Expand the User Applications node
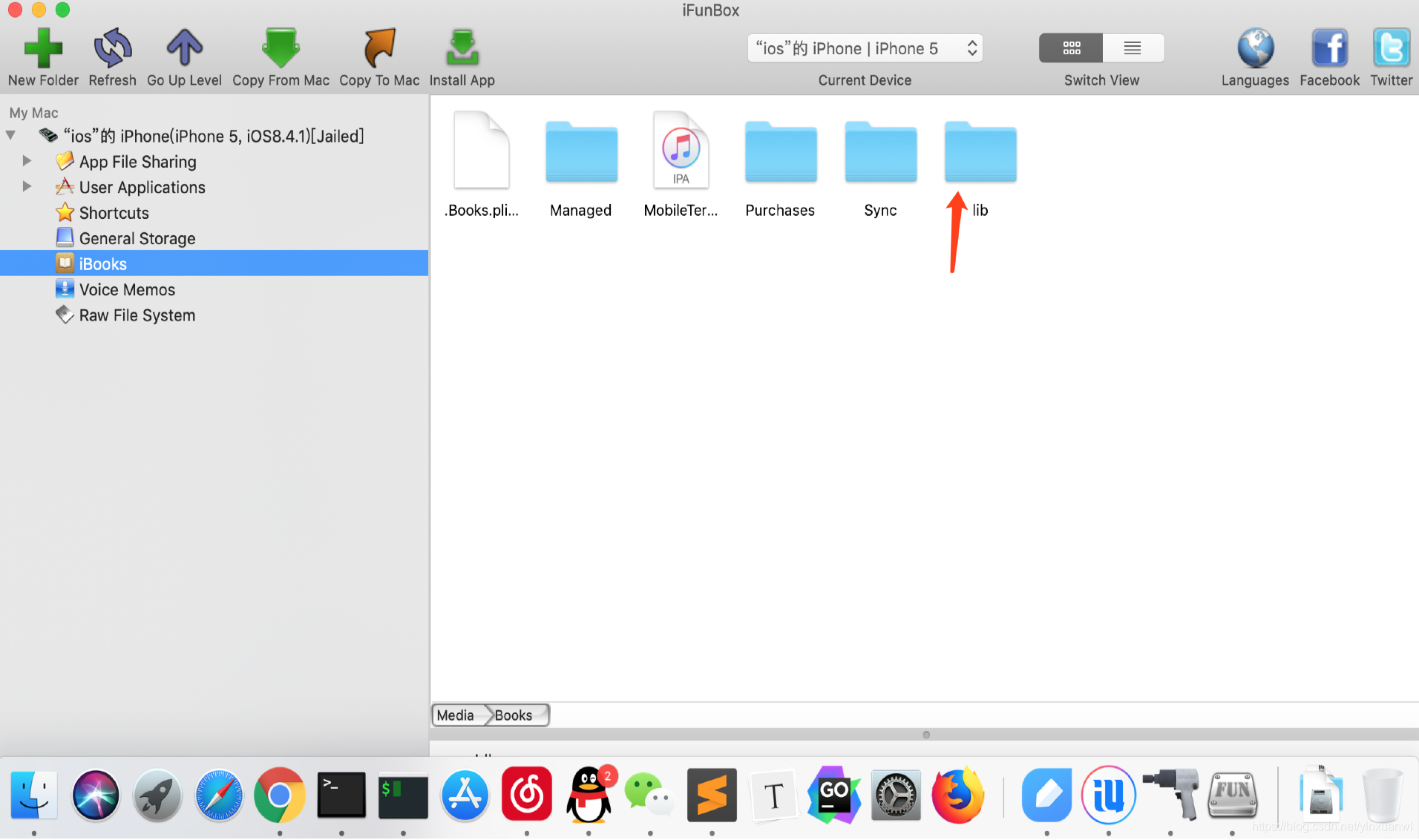This screenshot has height=840, width=1419. tap(27, 187)
